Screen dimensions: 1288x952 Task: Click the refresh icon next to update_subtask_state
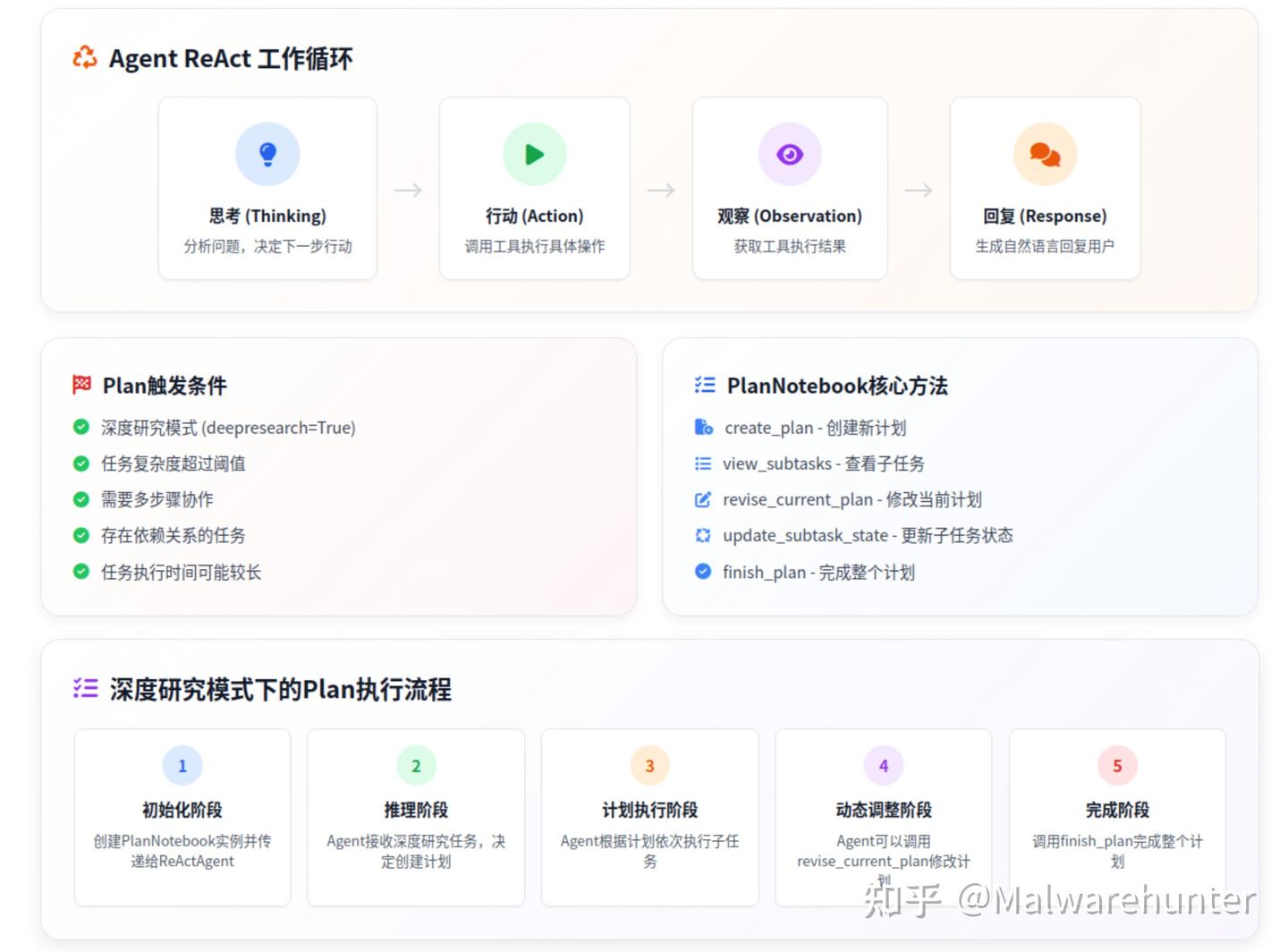pos(703,535)
